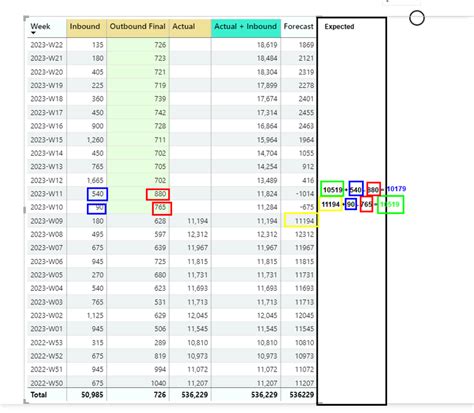Select the 2023-W14 week cell
This screenshot has width=474, height=413.
pos(46,153)
